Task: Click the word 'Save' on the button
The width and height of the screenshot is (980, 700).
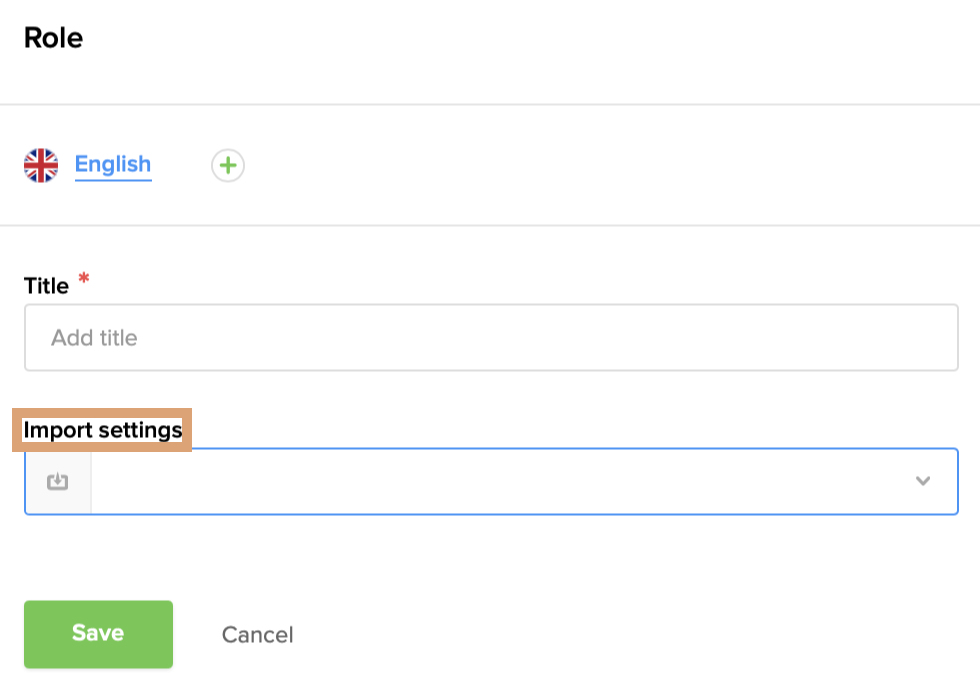Action: [98, 633]
